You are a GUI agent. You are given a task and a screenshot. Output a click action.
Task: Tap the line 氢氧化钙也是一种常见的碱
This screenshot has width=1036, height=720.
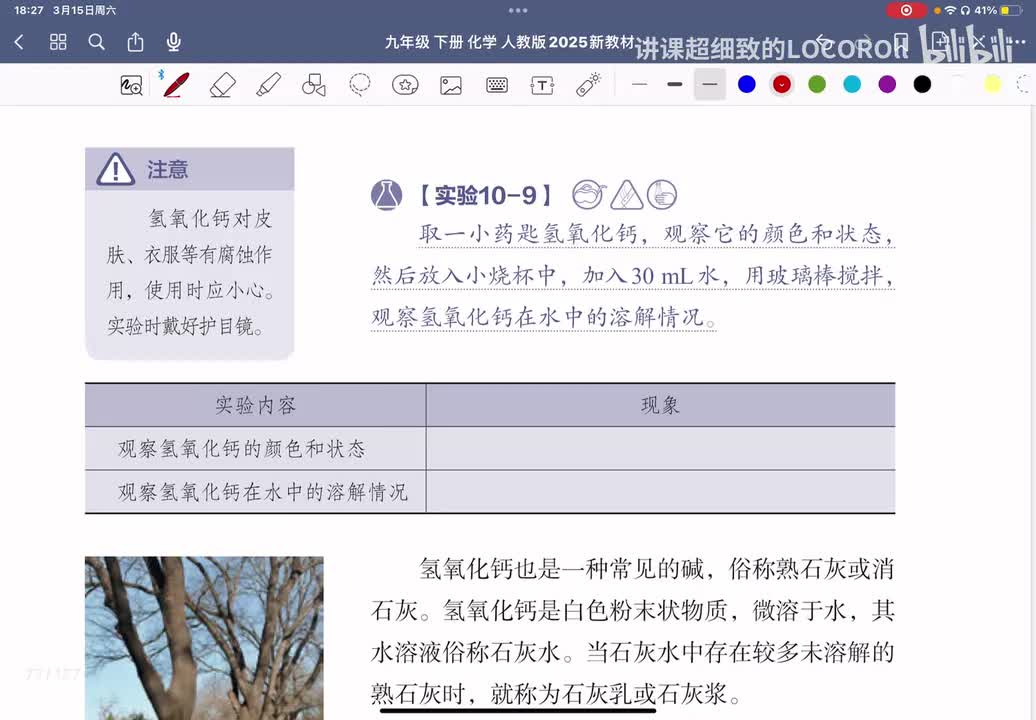point(656,569)
